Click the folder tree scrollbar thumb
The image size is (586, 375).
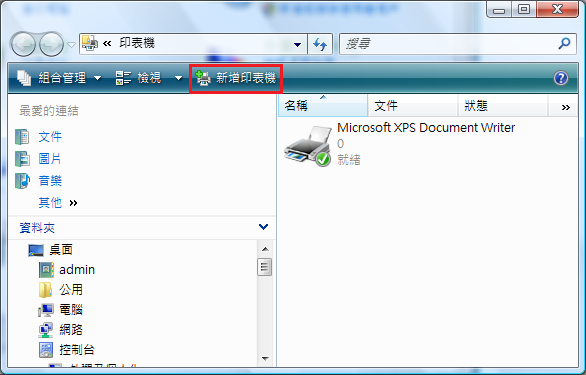[265, 267]
